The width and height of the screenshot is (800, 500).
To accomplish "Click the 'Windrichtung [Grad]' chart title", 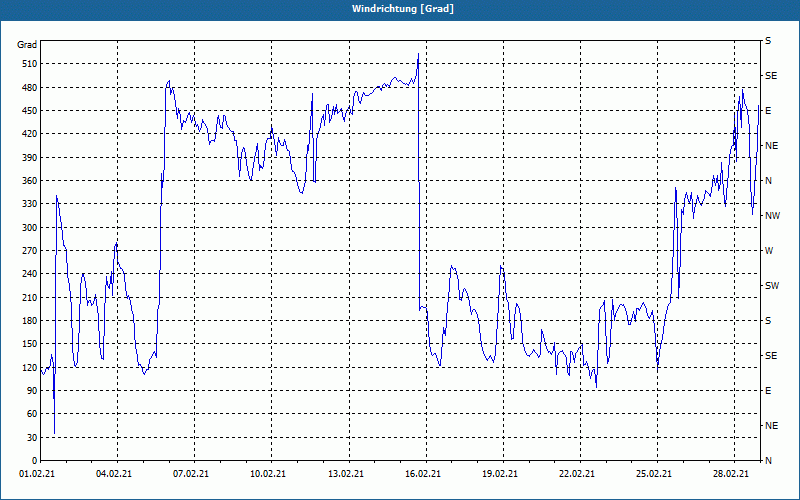I will click(x=403, y=9).
